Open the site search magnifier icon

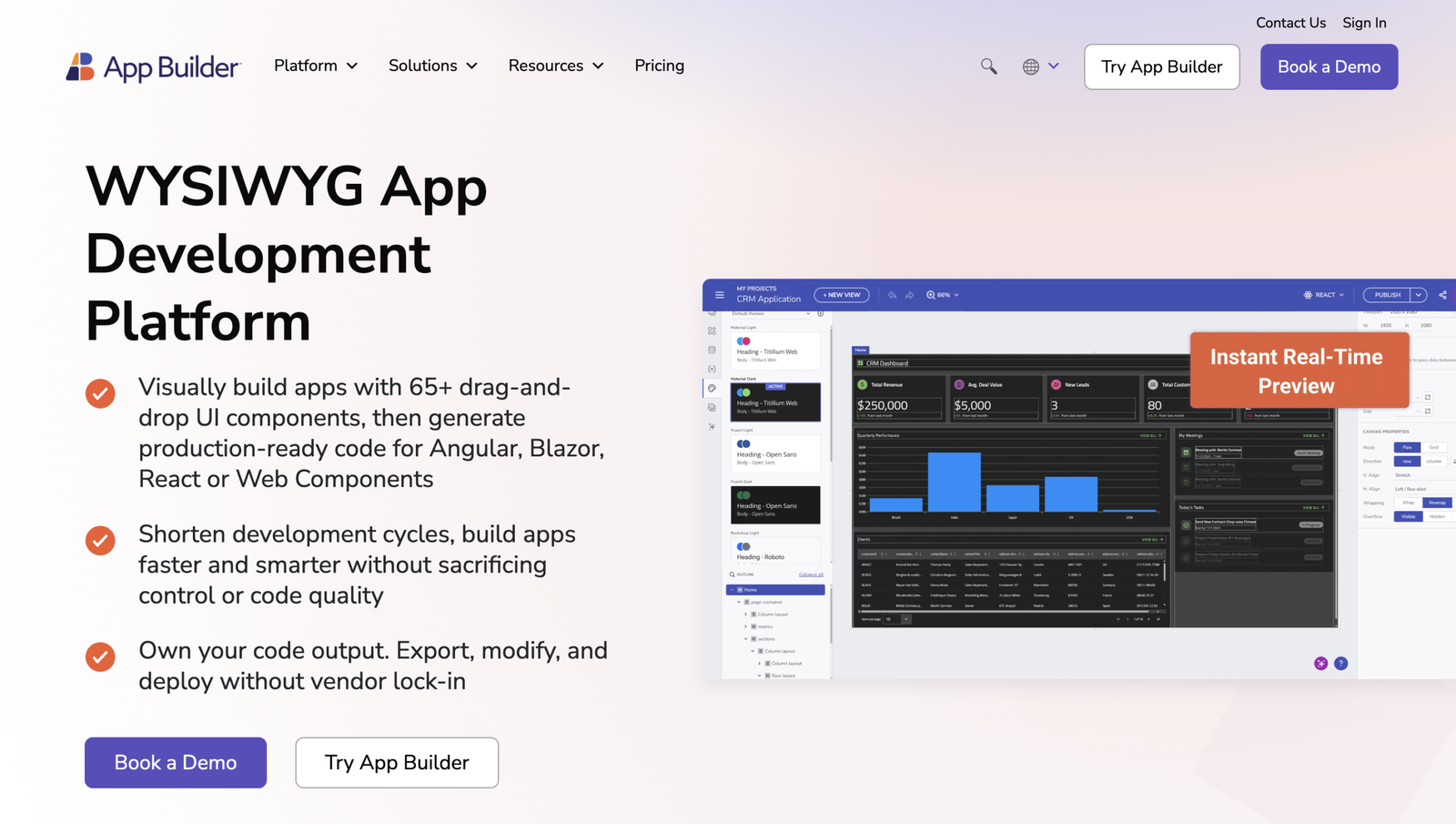point(988,66)
